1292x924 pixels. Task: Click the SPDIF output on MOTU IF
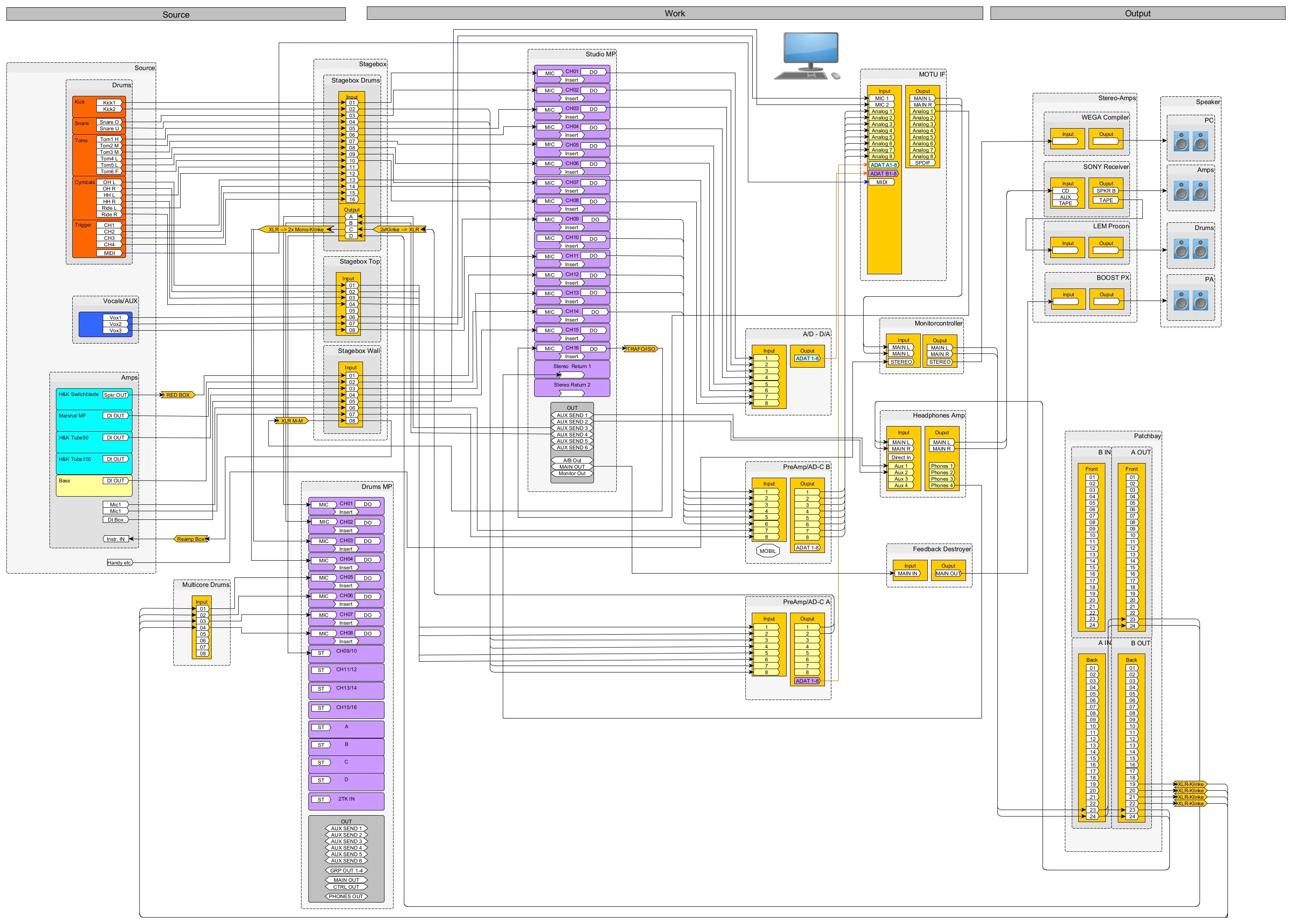click(923, 163)
